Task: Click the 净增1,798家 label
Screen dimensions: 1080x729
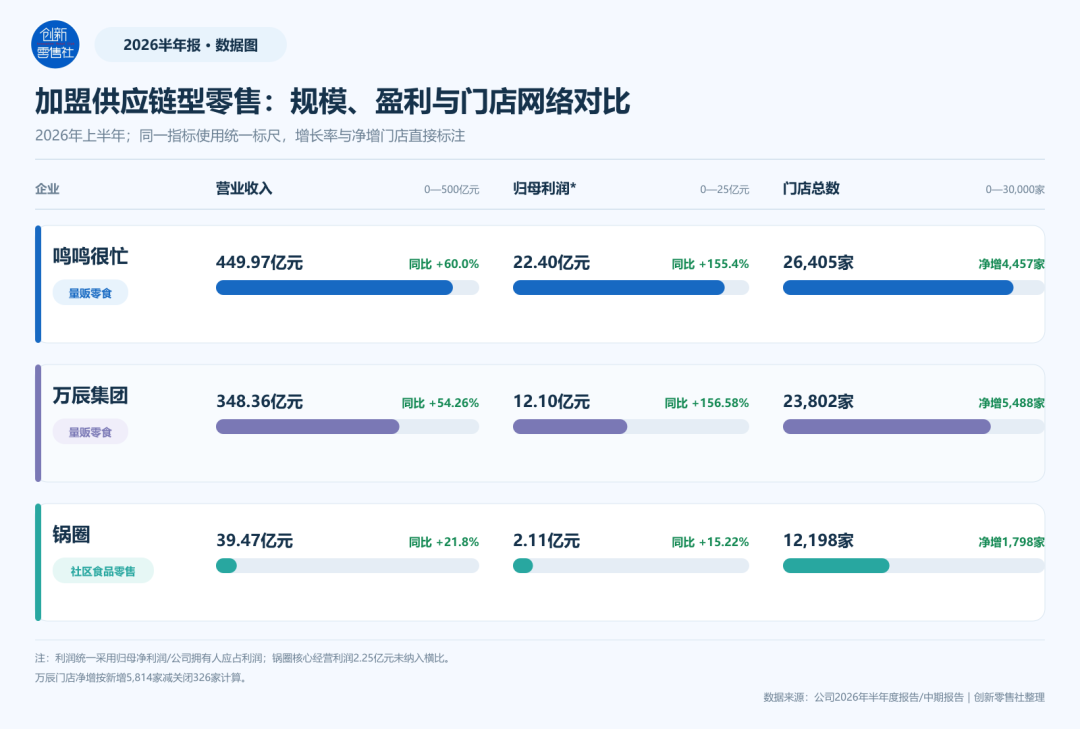Action: 1011,542
